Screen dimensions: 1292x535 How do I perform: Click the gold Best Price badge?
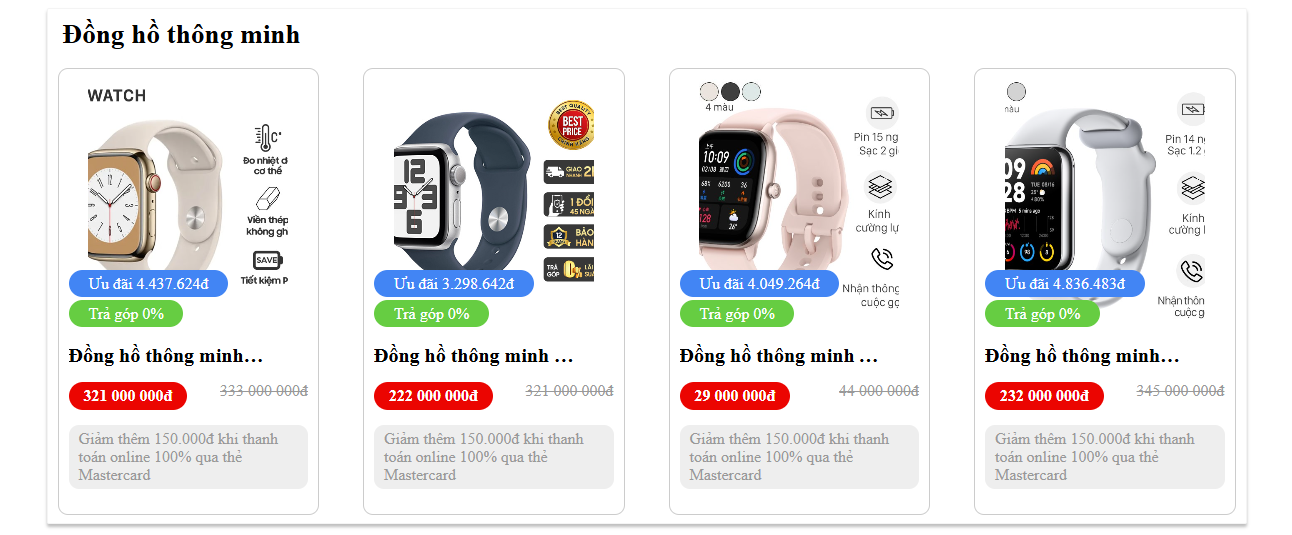pos(571,125)
